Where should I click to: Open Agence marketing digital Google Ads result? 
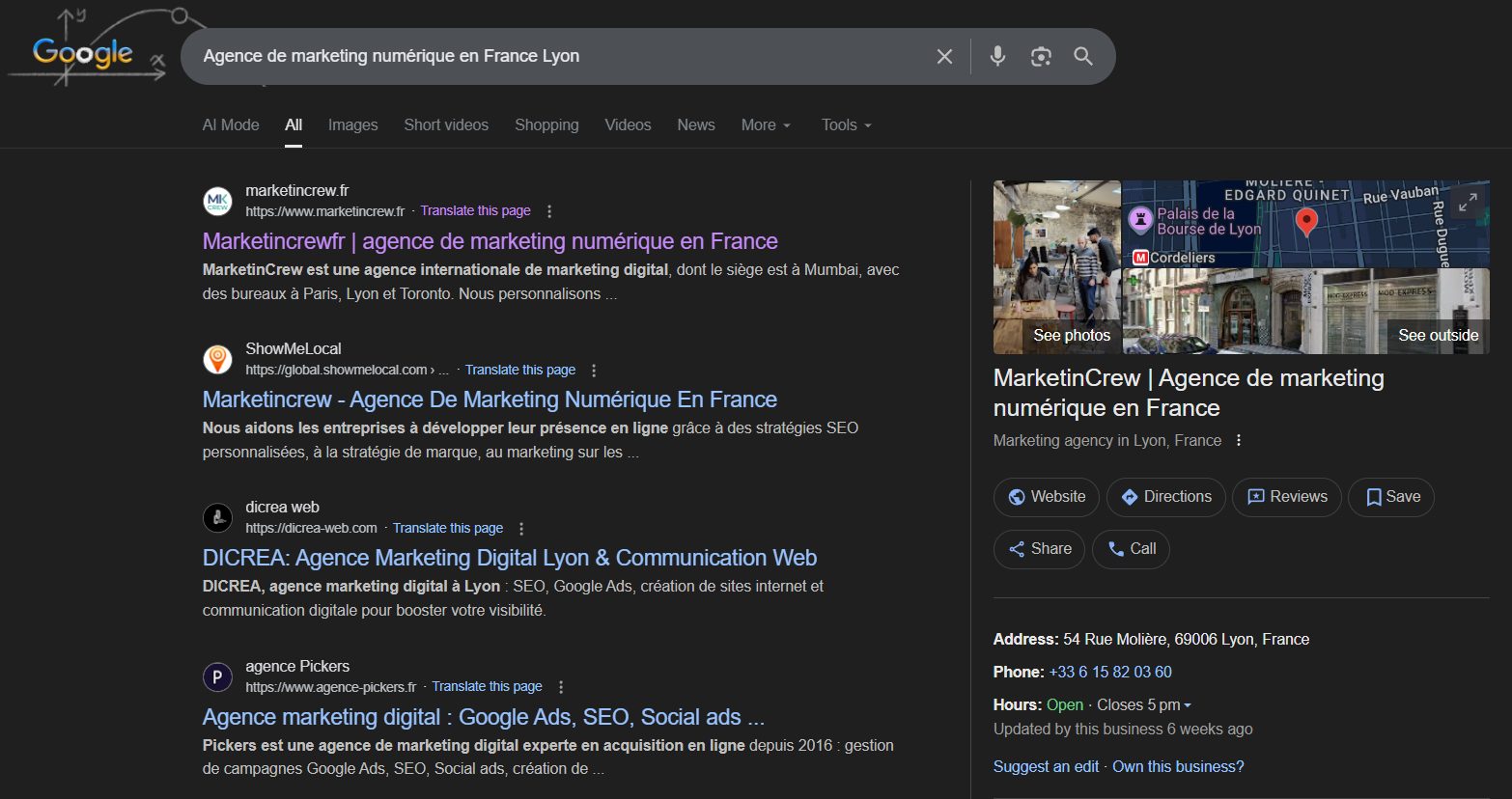[x=484, y=717]
